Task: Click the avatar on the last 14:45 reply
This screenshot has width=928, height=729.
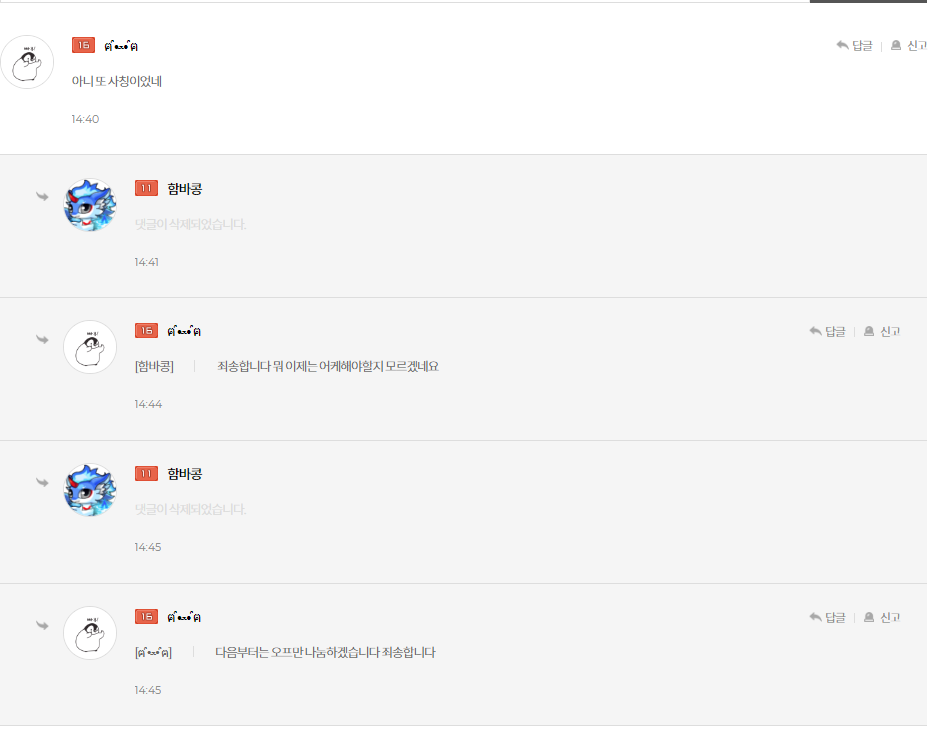Action: (x=90, y=633)
